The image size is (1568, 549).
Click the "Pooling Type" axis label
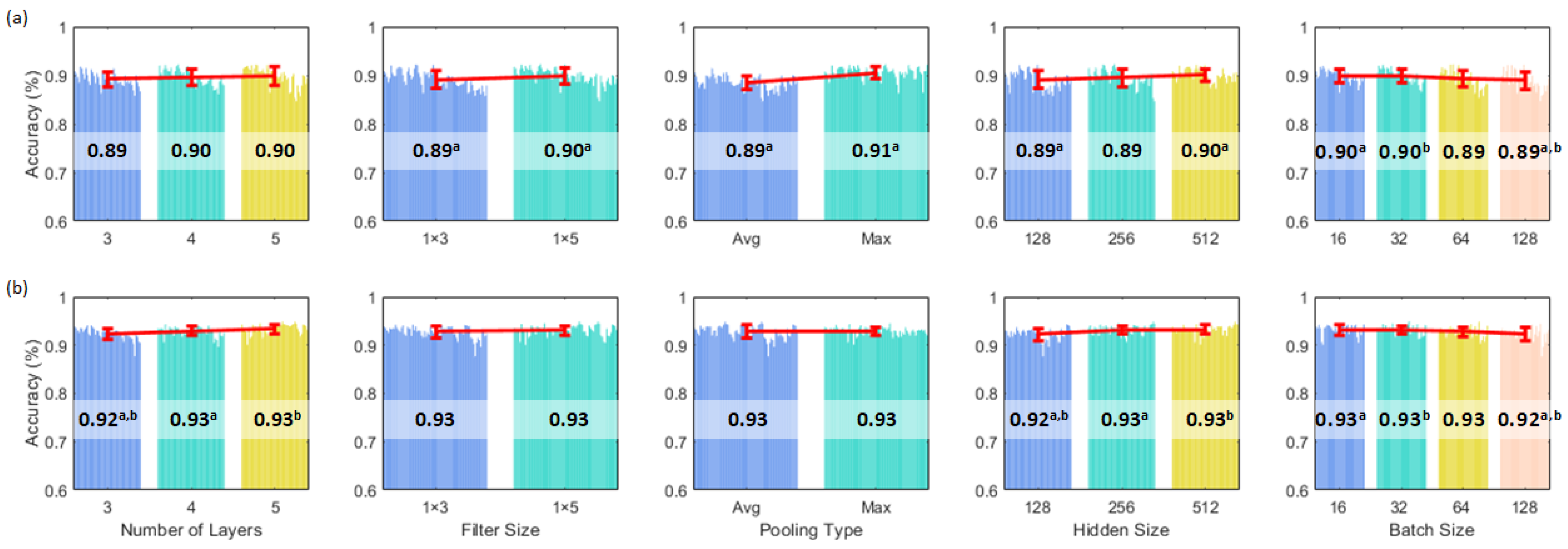tap(811, 530)
